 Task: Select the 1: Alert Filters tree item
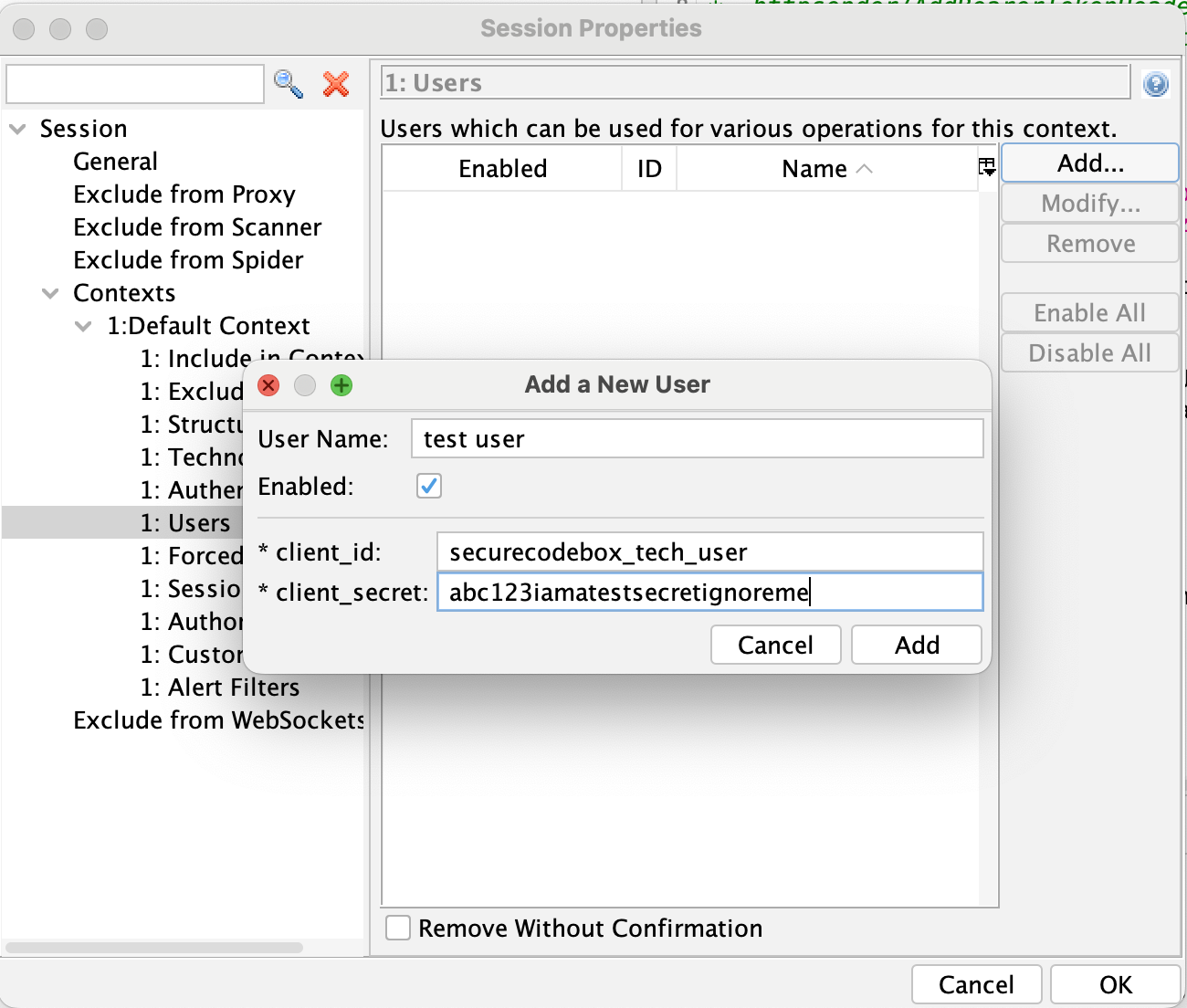coord(220,688)
